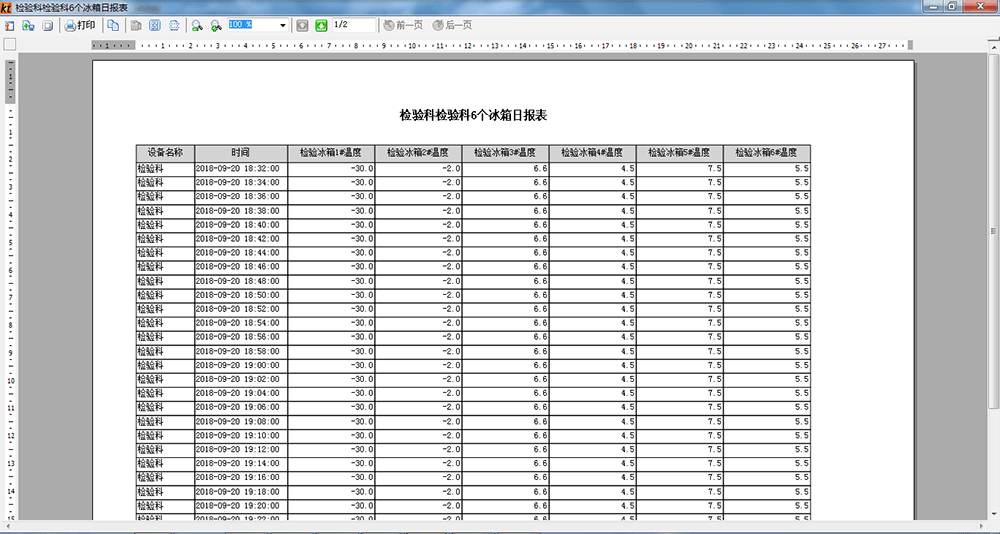1000x534 pixels.
Task: Click the time cell 2018-09-20 19:20:00
Action: tap(241, 505)
